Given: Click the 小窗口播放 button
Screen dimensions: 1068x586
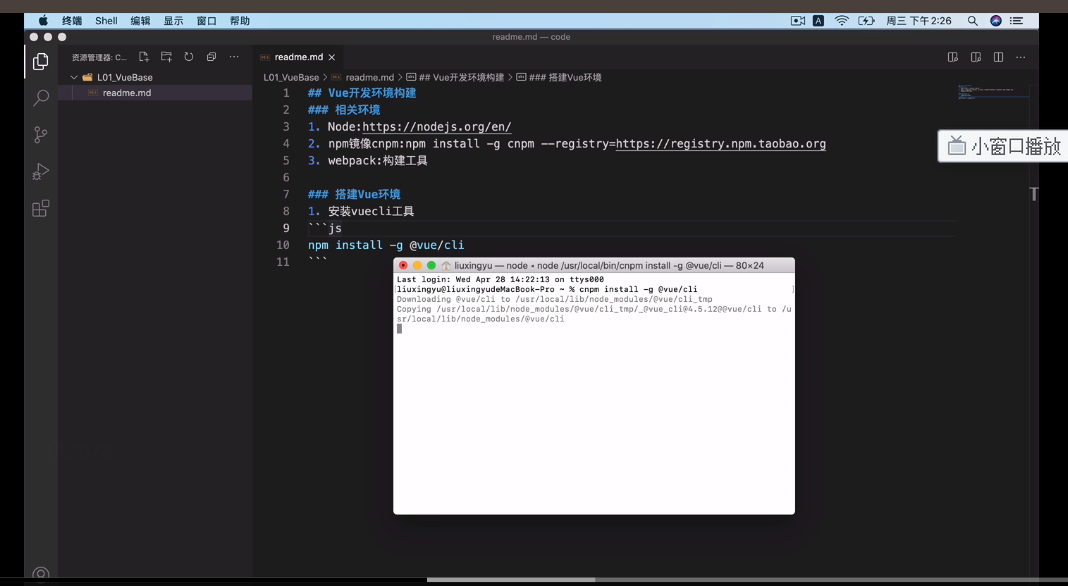Looking at the screenshot, I should (x=1003, y=146).
